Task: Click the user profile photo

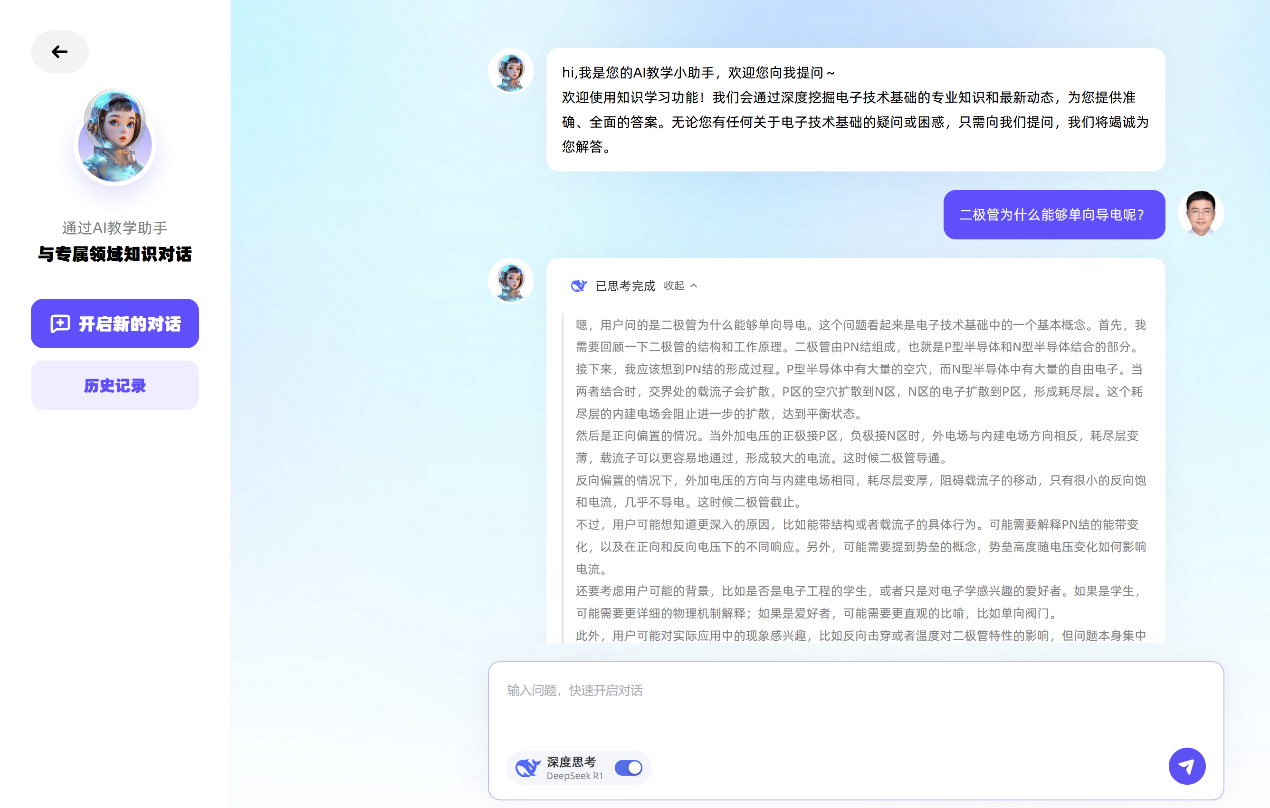Action: 1200,213
